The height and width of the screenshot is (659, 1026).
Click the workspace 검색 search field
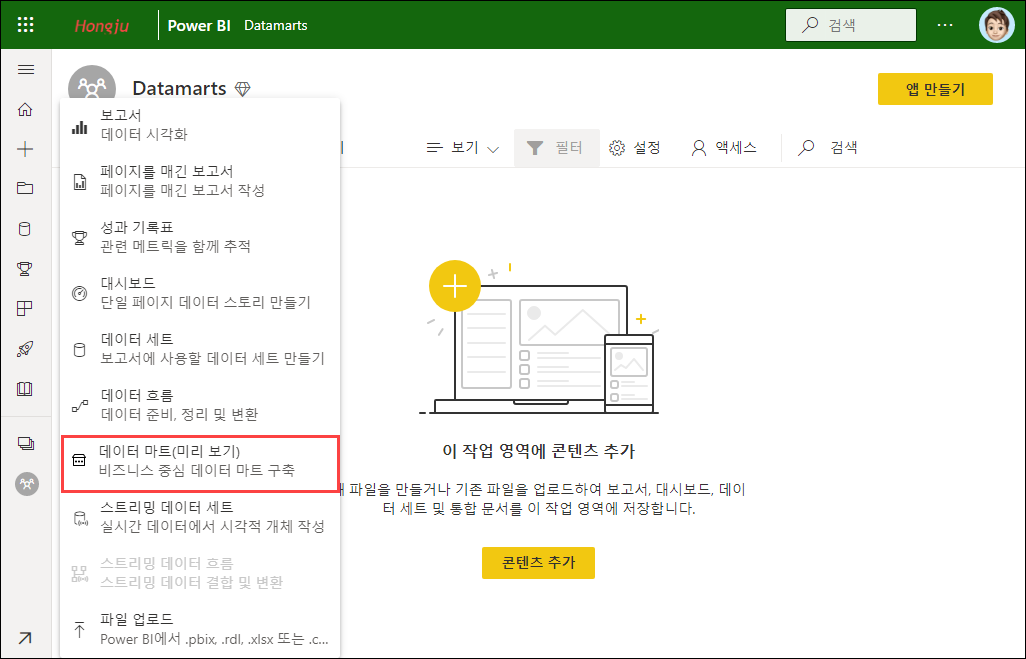click(828, 148)
